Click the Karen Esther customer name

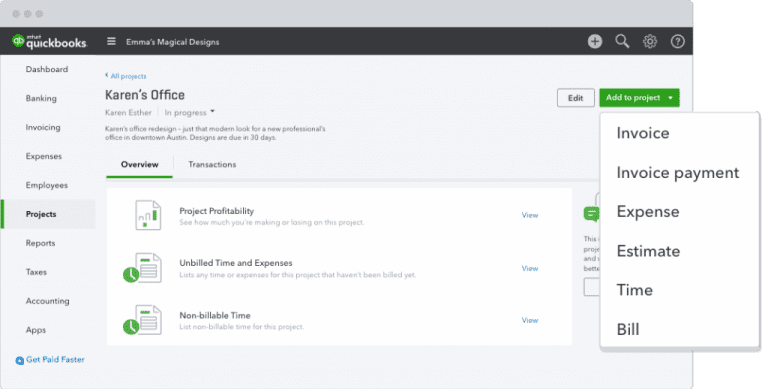coord(128,113)
